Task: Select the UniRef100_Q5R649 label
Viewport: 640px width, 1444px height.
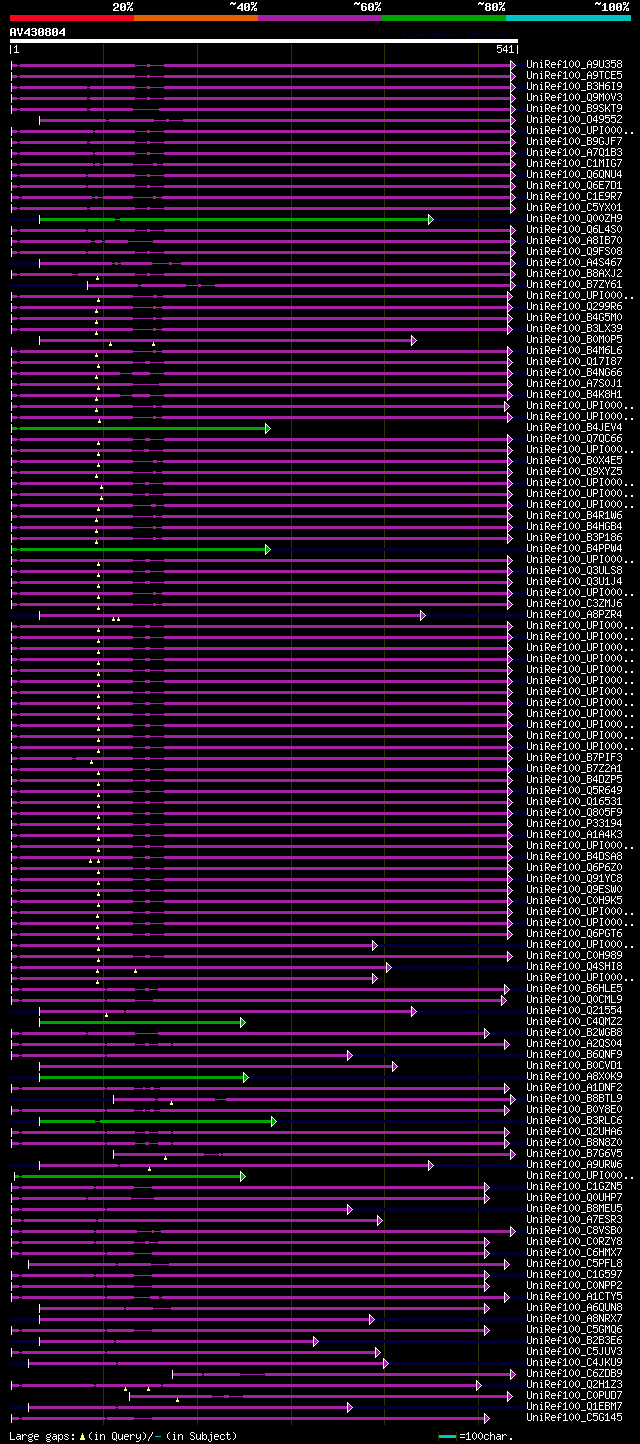Action: point(574,790)
